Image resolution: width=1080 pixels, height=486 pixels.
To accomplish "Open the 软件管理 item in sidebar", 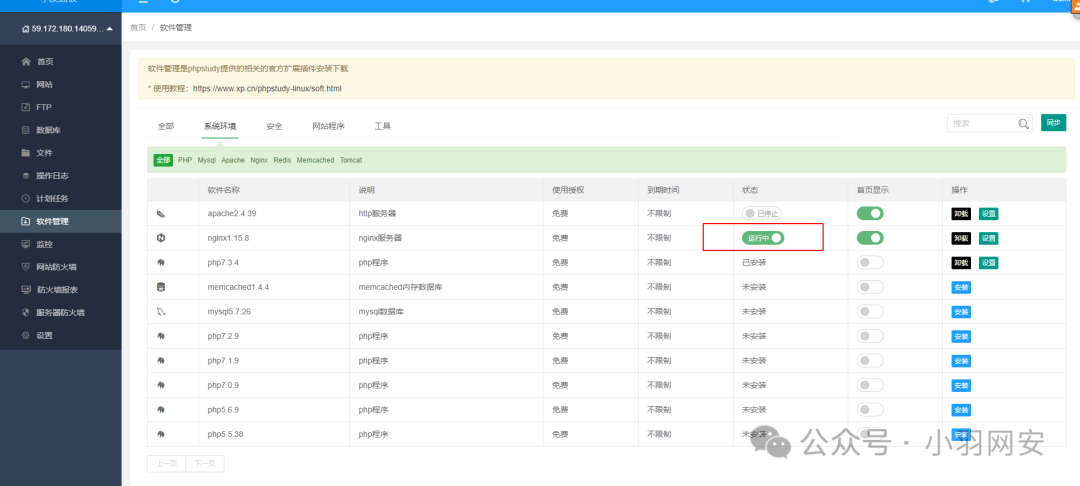I will click(x=61, y=222).
